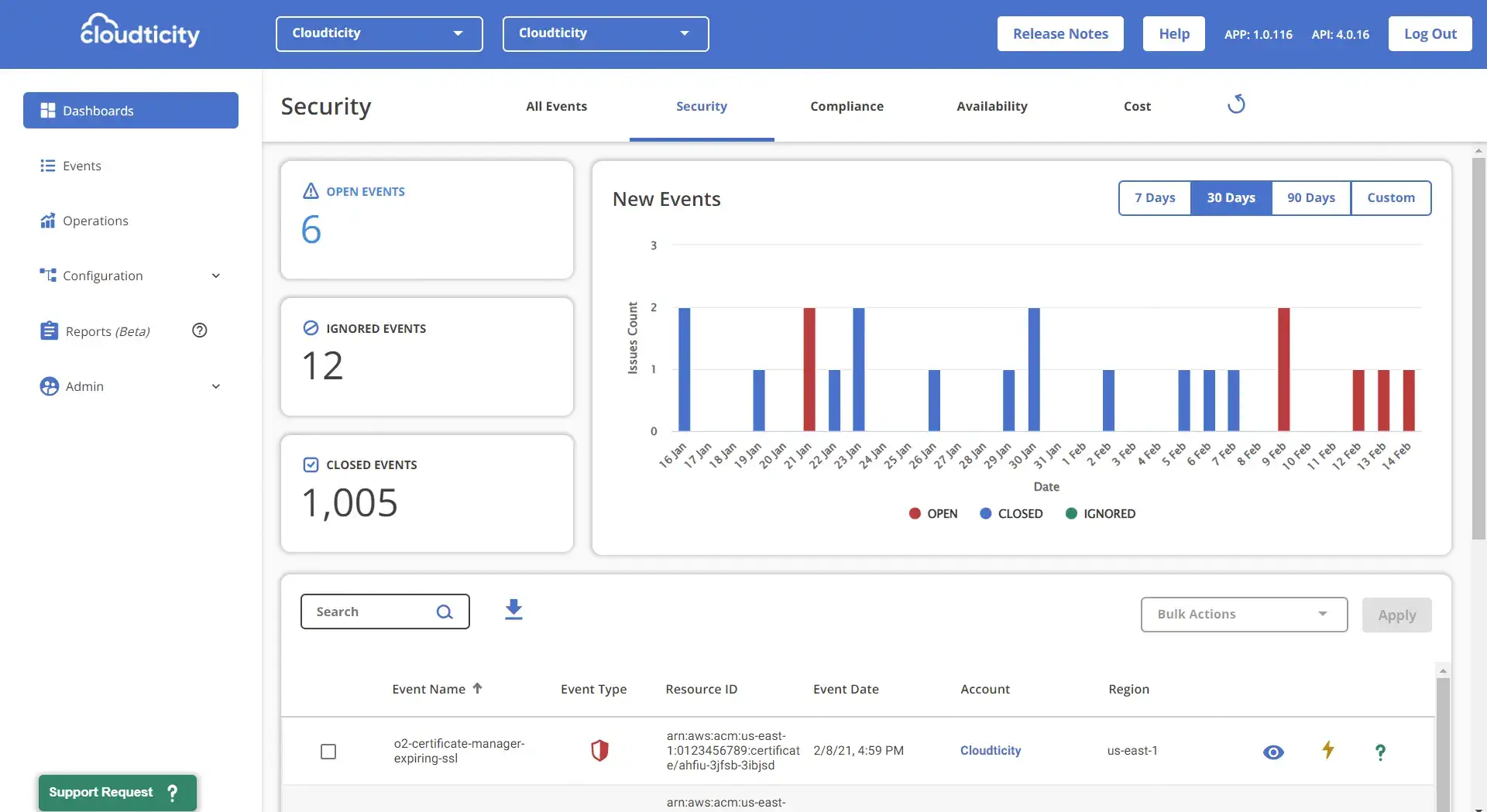The image size is (1487, 812).
Task: Select the 30 Days range
Action: point(1231,198)
